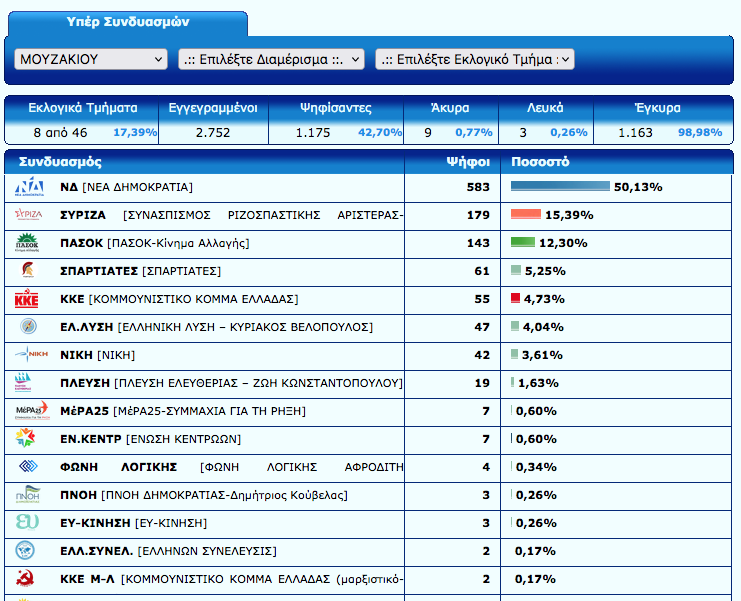Click the ΜέΡΑ25 party logo
This screenshot has width=741, height=601.
click(27, 411)
